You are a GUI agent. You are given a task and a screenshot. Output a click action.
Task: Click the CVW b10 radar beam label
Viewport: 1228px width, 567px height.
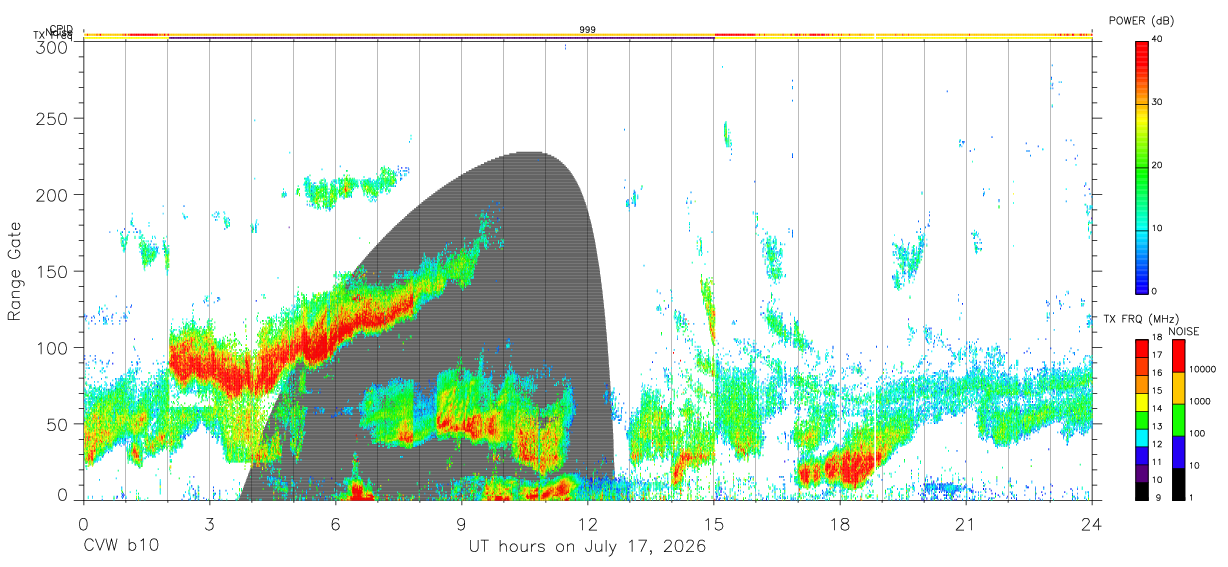pyautogui.click(x=121, y=547)
